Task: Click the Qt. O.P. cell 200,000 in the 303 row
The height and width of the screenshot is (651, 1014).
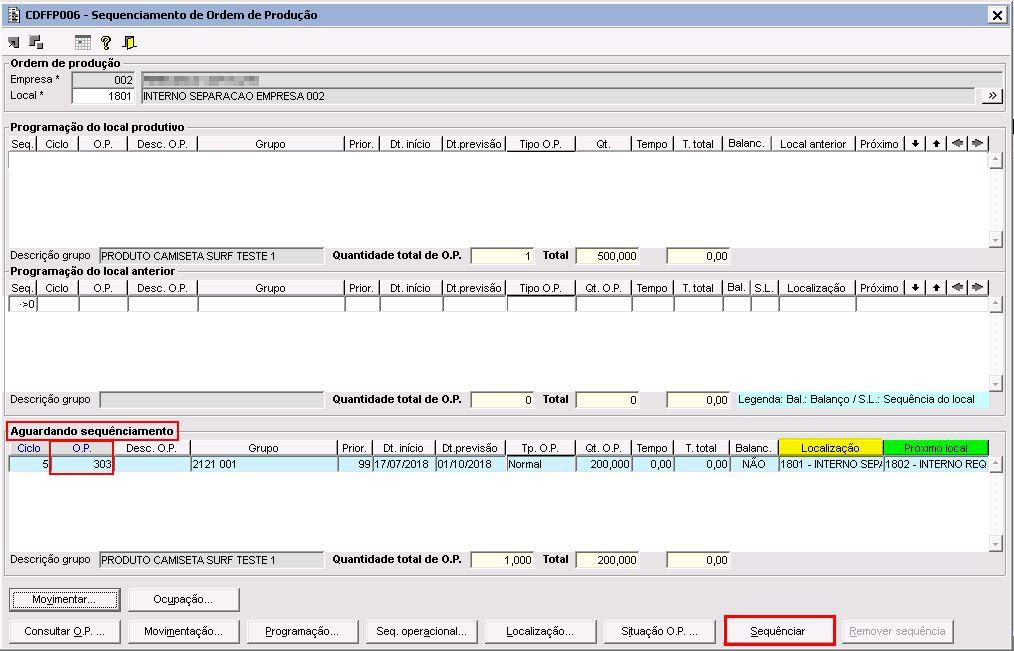Action: click(603, 464)
